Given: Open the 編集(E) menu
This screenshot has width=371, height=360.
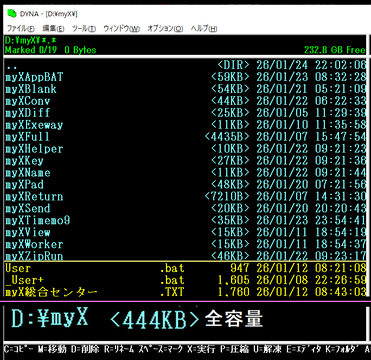Looking at the screenshot, I should 53,28.
